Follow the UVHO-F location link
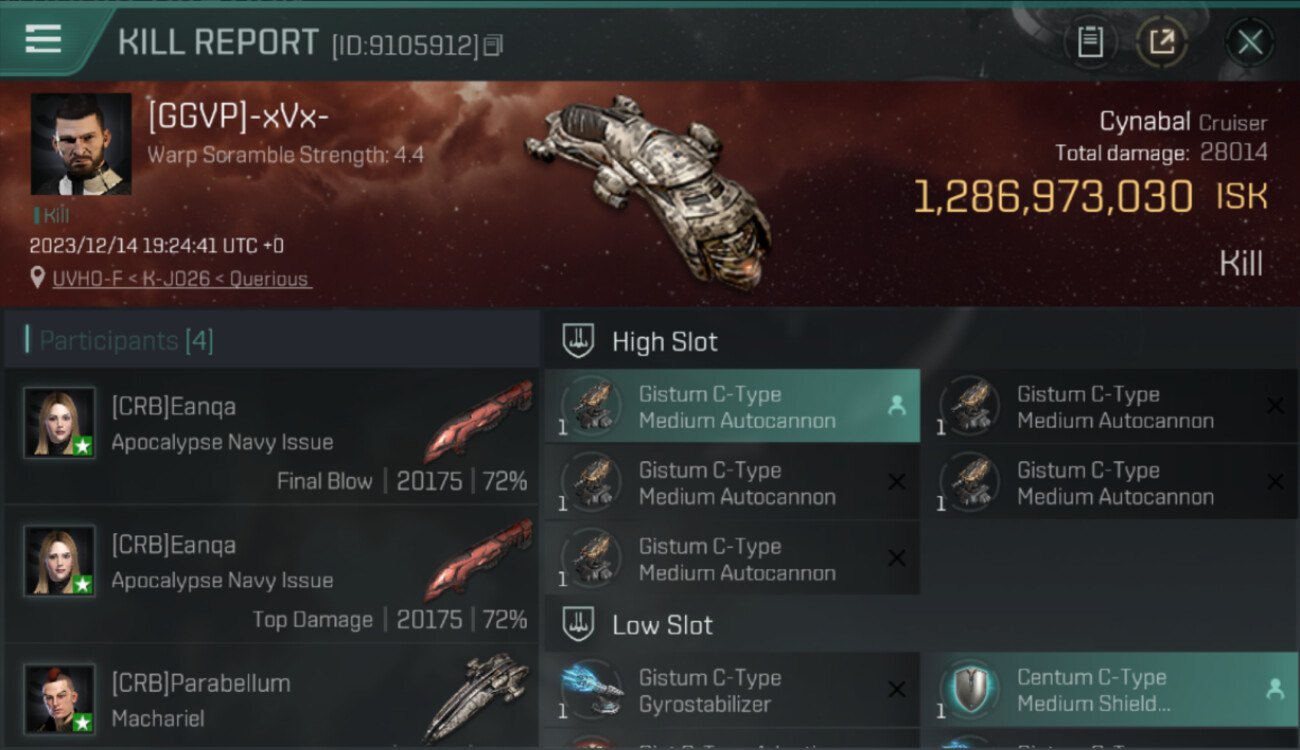This screenshot has height=750, width=1300. coord(180,279)
